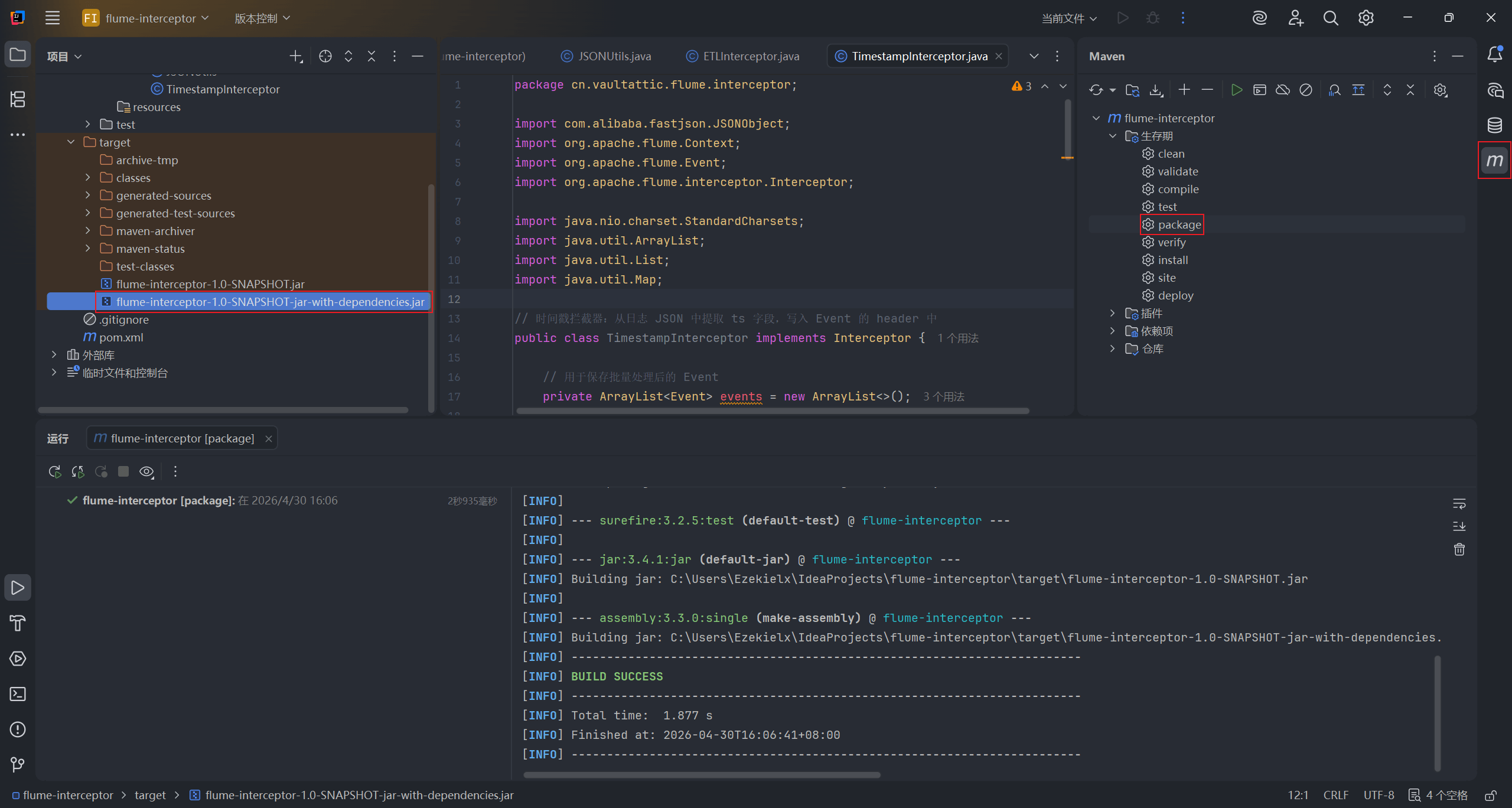Screen dimensions: 1512x808
Task: Open Maven Settings wrench icon
Action: coord(1440,90)
